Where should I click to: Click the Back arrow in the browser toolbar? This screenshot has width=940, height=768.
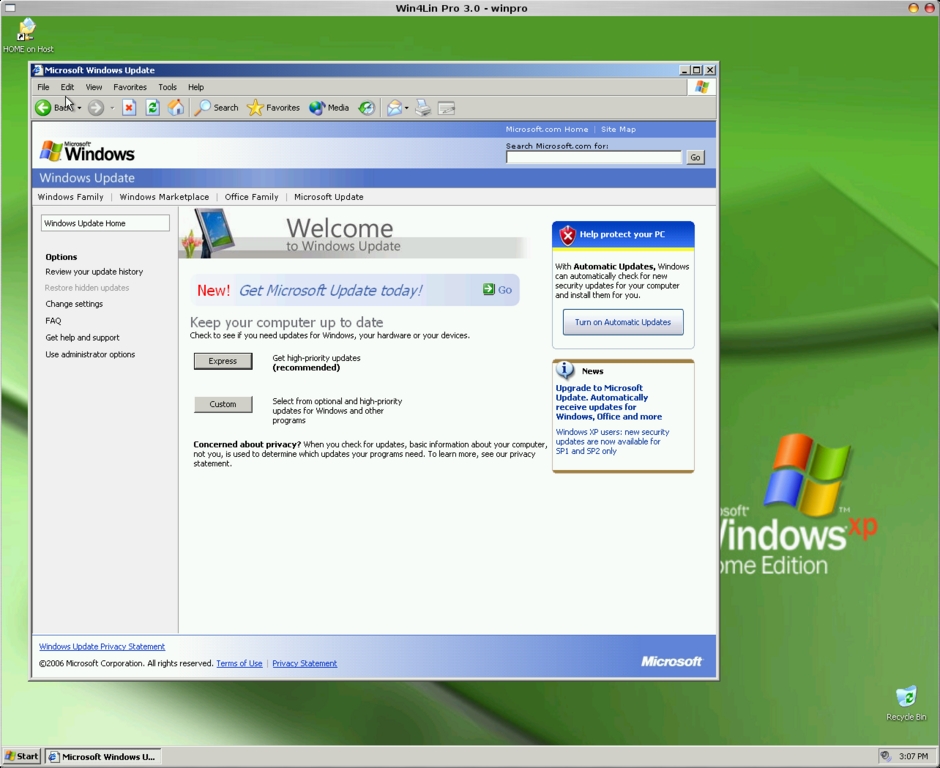tap(44, 108)
